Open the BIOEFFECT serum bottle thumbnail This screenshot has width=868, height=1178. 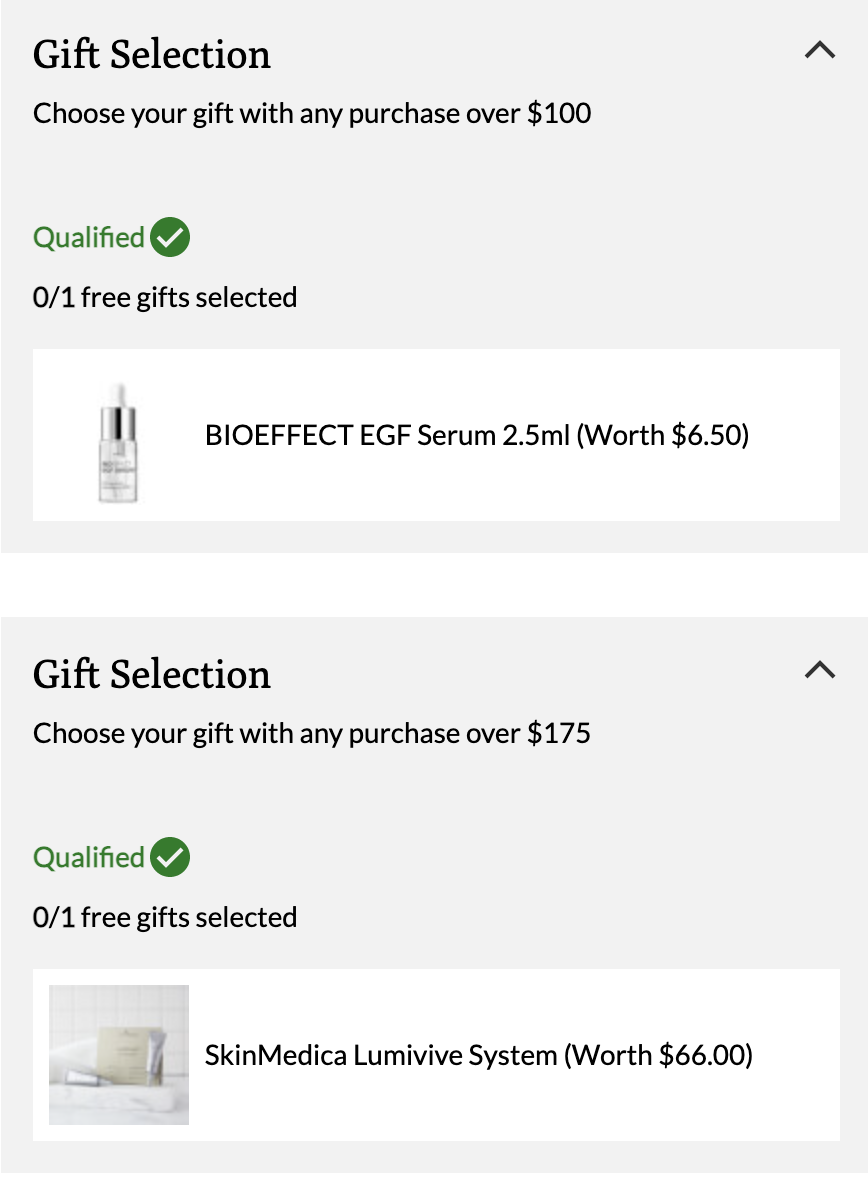pos(119,442)
